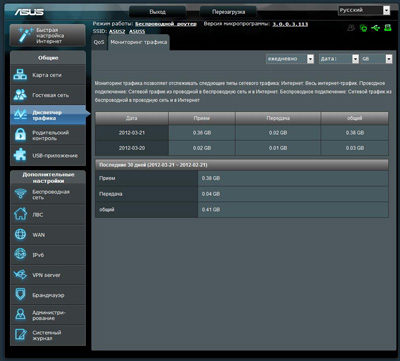Open the Карта сети network map icon
The height and width of the screenshot is (361, 400).
pos(20,75)
